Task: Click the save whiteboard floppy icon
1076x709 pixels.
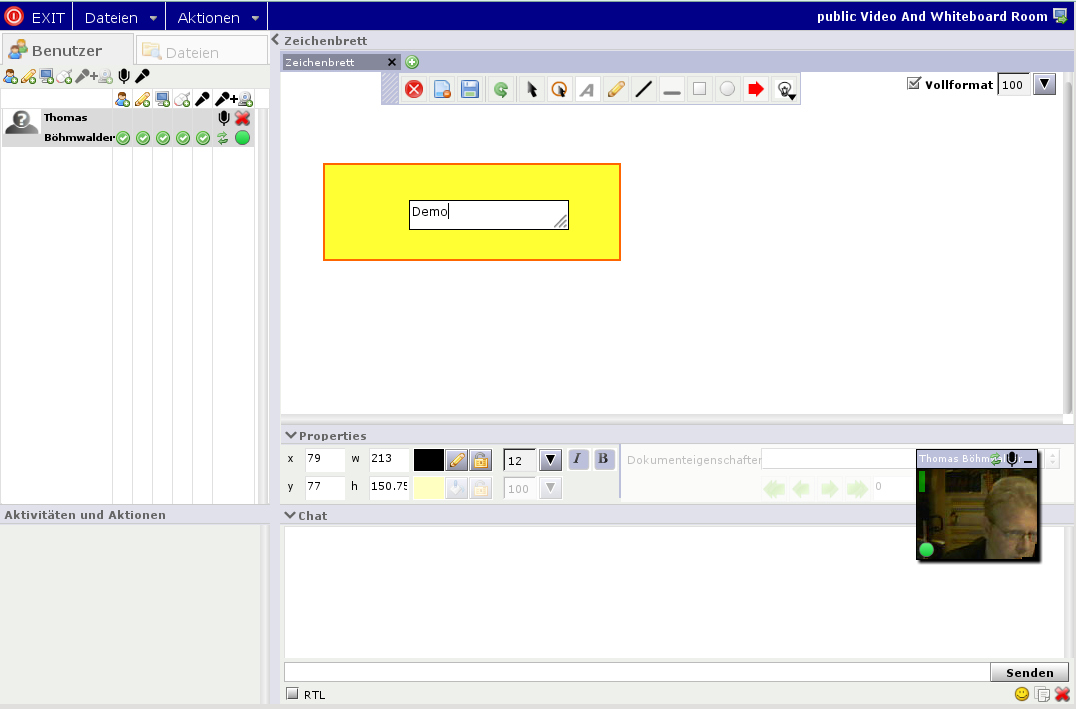Action: tap(470, 90)
